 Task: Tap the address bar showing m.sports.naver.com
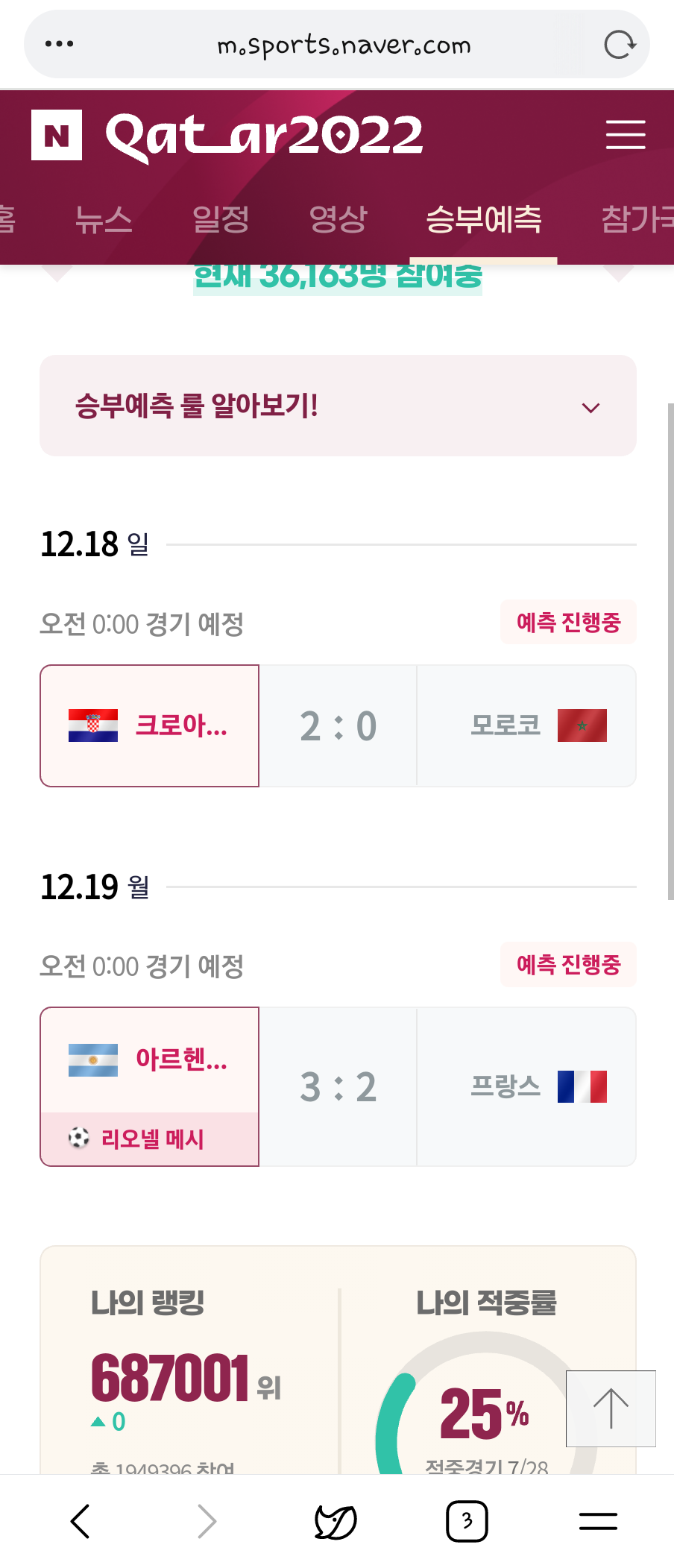(344, 45)
